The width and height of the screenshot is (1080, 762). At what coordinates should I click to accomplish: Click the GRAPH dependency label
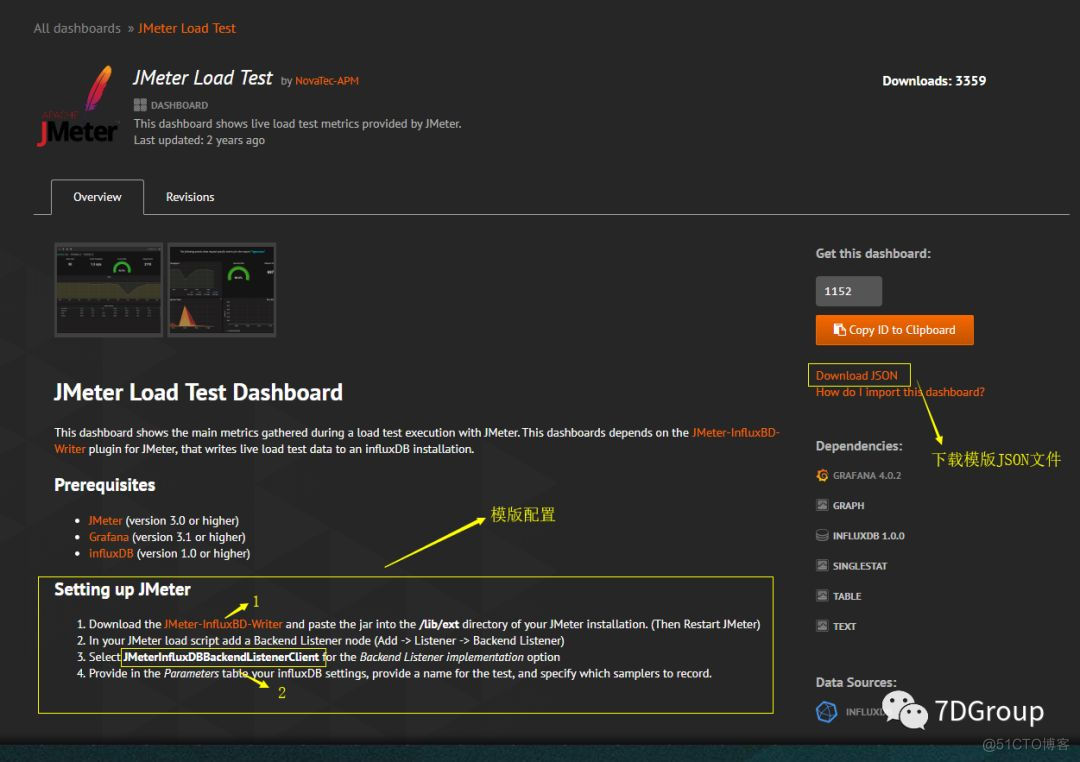[848, 506]
